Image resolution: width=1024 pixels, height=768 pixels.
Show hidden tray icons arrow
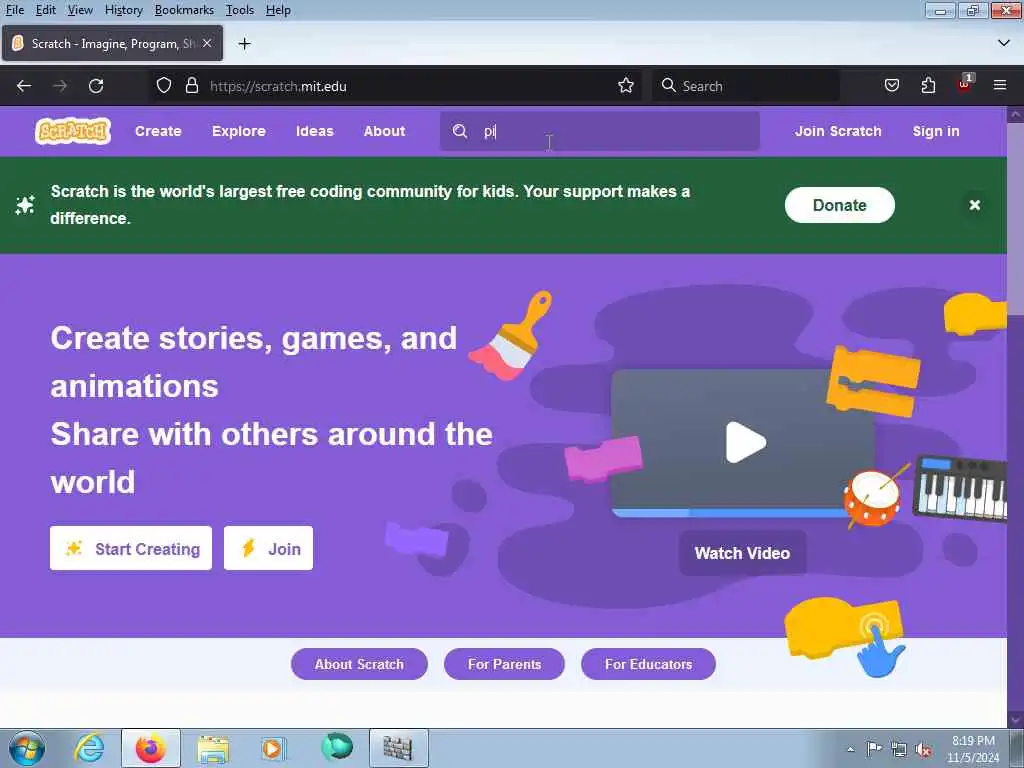(850, 749)
